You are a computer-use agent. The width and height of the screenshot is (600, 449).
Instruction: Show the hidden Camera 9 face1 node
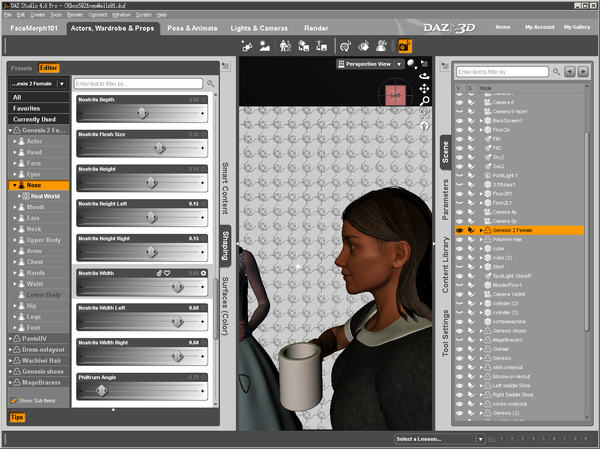[x=460, y=111]
